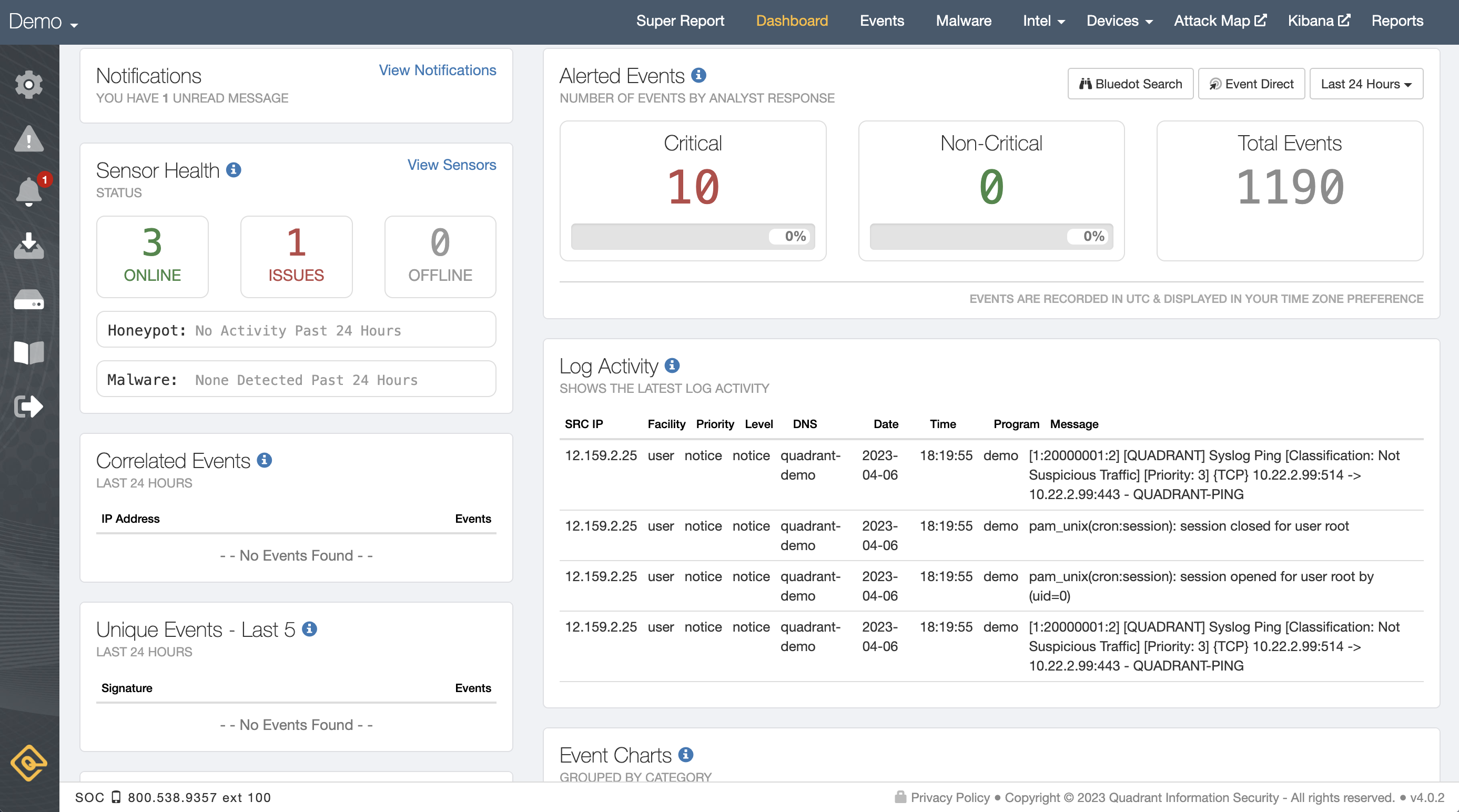This screenshot has width=1459, height=812.
Task: View notifications via the bell icon badge
Action: coord(29,191)
